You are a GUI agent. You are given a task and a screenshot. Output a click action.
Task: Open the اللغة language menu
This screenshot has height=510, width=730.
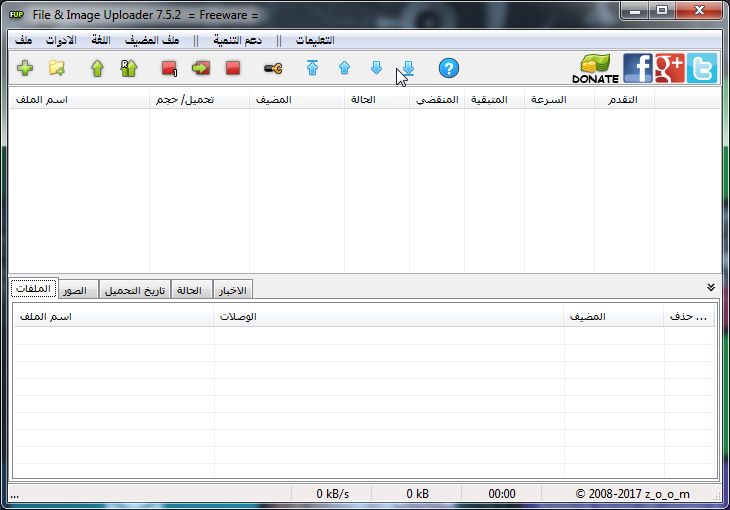101,41
